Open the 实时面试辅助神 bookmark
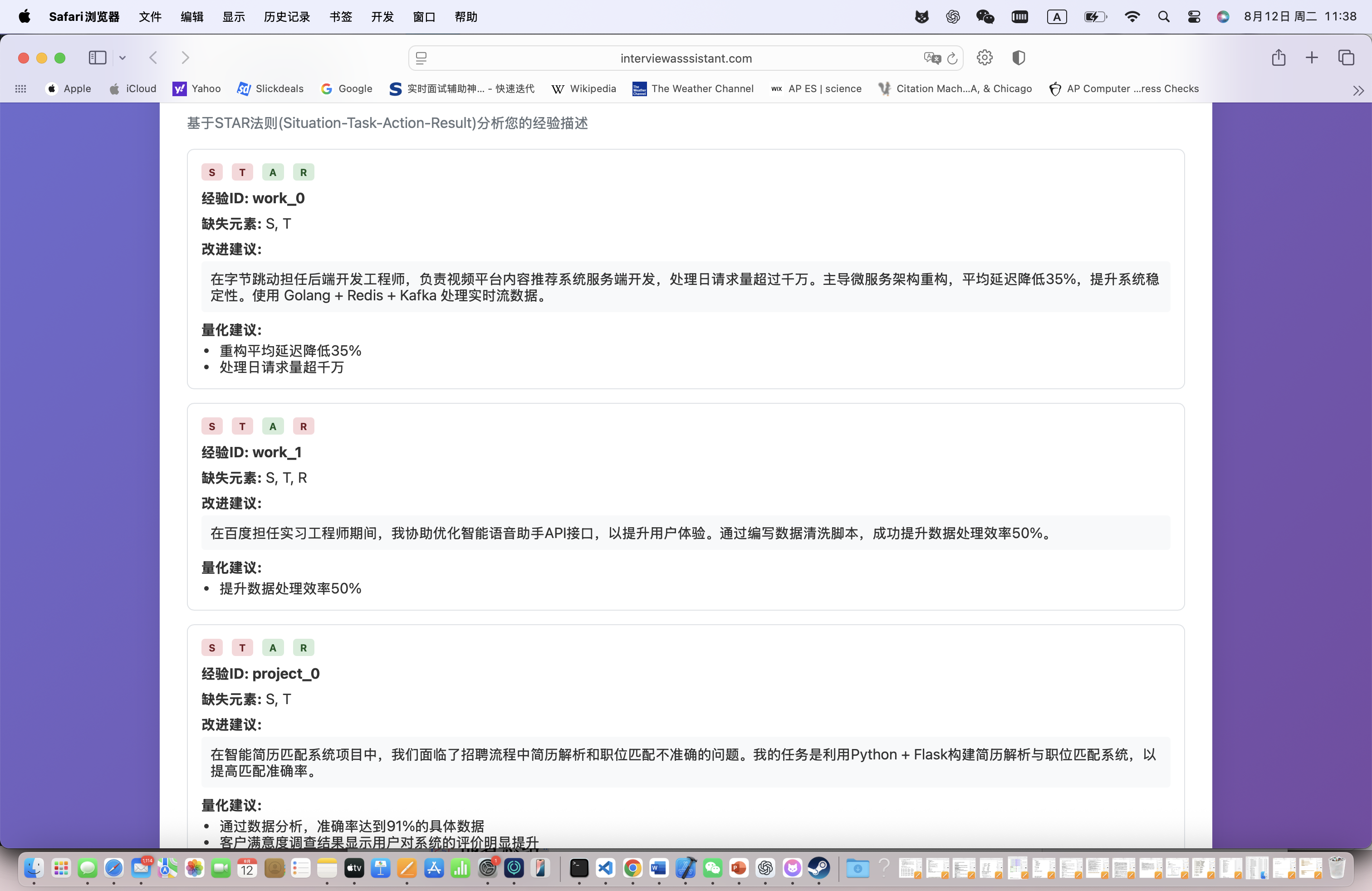 point(462,89)
